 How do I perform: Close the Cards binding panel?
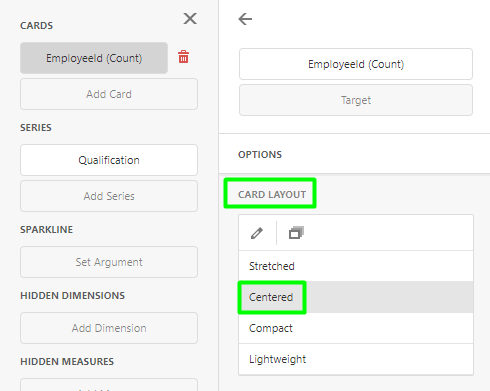190,19
